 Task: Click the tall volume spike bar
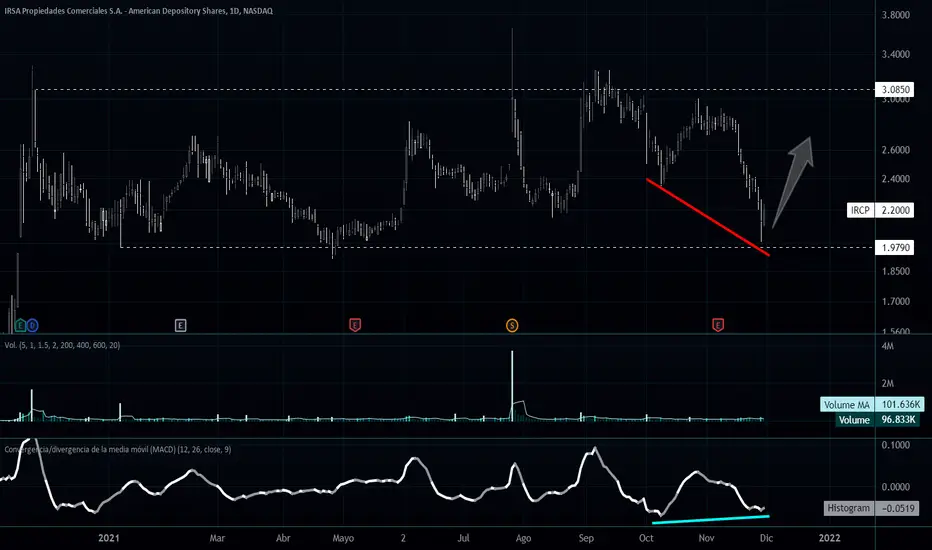coord(512,385)
